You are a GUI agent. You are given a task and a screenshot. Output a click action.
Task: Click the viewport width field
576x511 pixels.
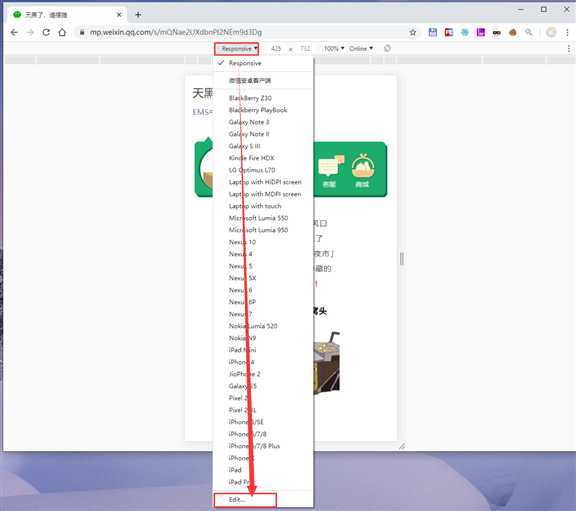coord(276,48)
